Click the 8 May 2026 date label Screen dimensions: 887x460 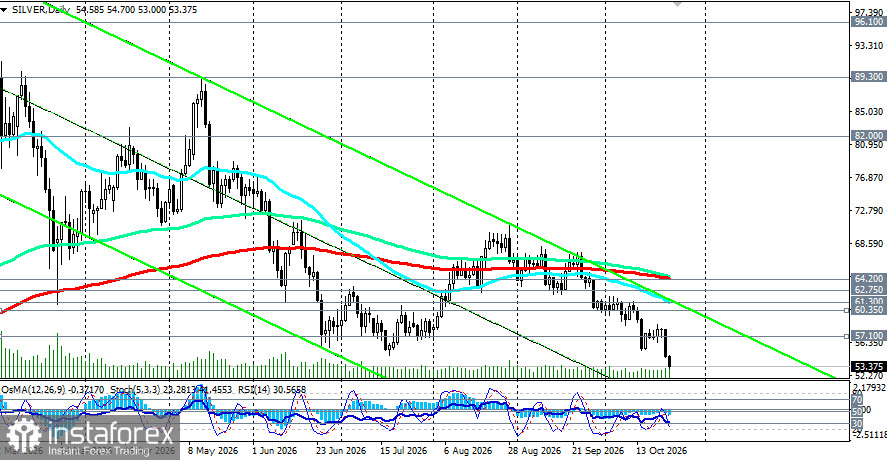pyautogui.click(x=213, y=451)
